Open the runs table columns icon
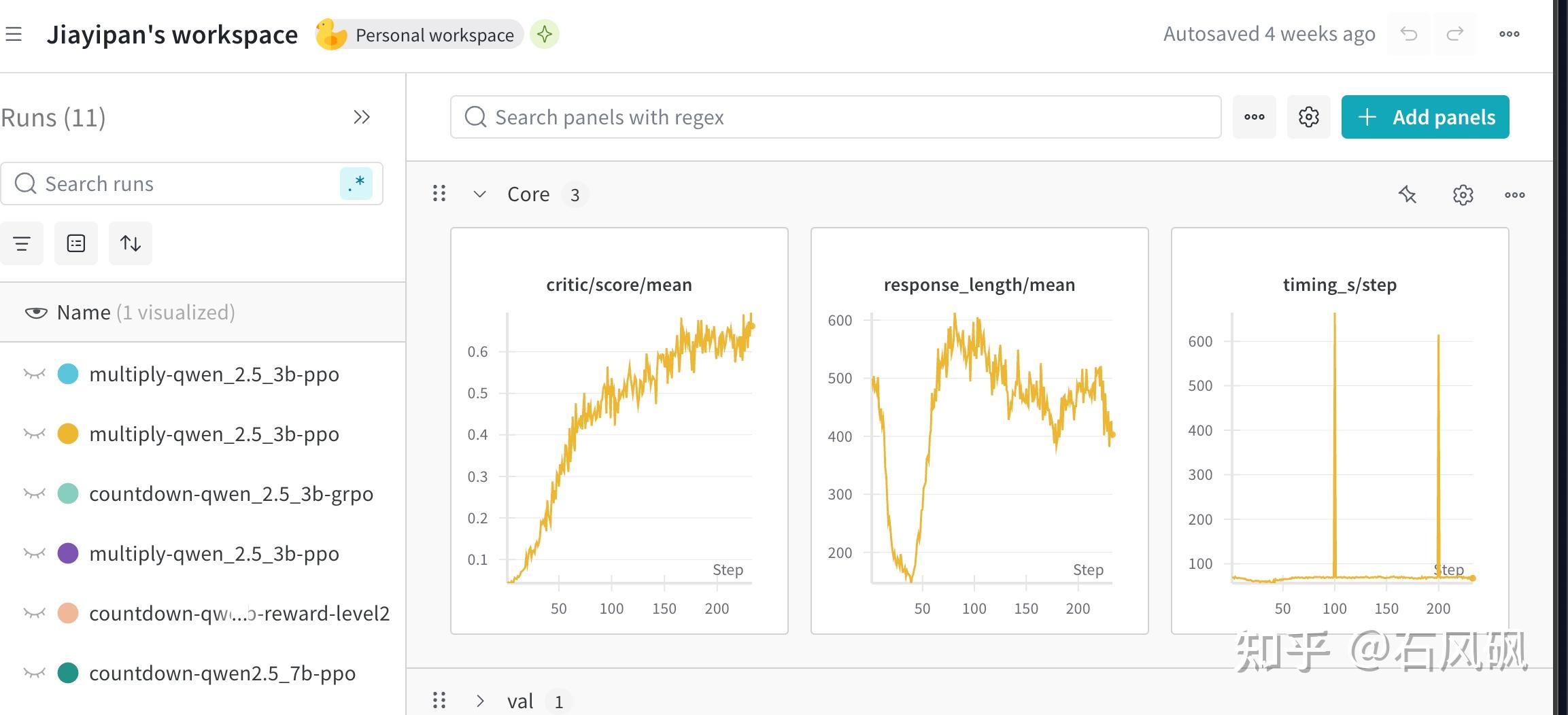Viewport: 1568px width, 715px height. [x=76, y=243]
